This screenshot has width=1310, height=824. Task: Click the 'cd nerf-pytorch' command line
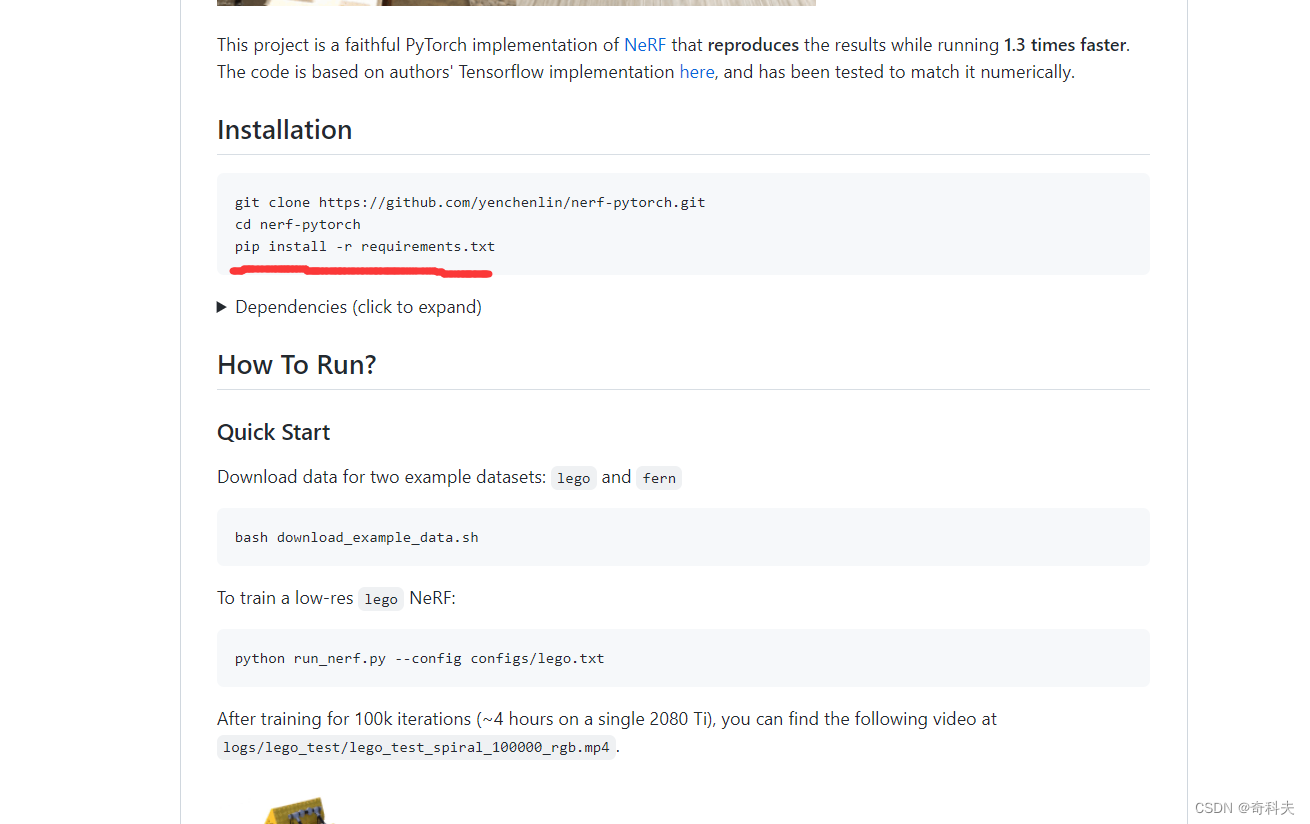click(x=298, y=224)
